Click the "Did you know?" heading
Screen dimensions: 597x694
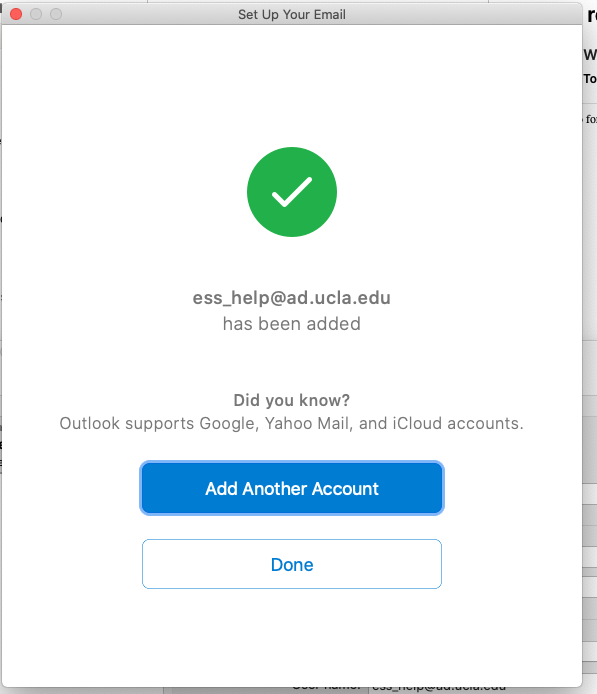click(292, 400)
